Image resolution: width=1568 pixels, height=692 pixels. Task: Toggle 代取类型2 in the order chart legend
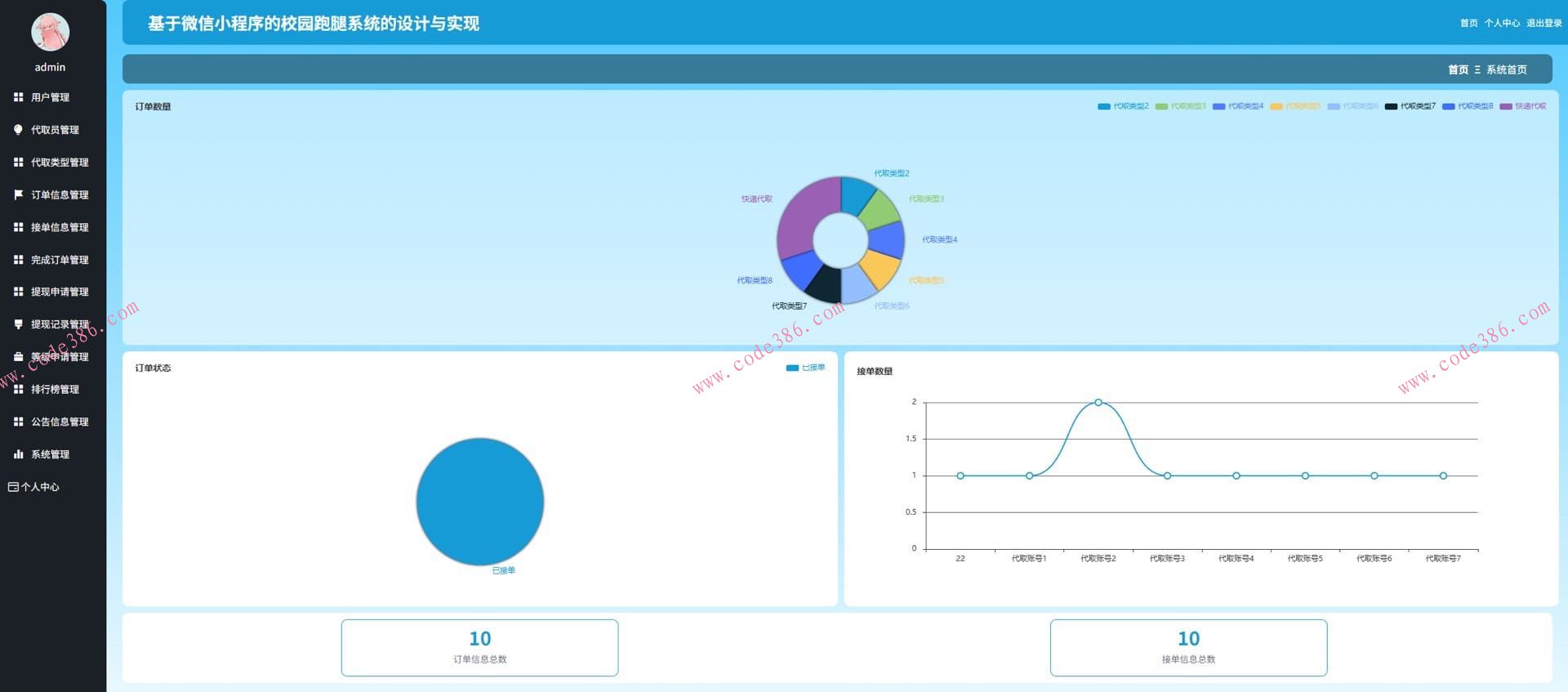(1123, 106)
